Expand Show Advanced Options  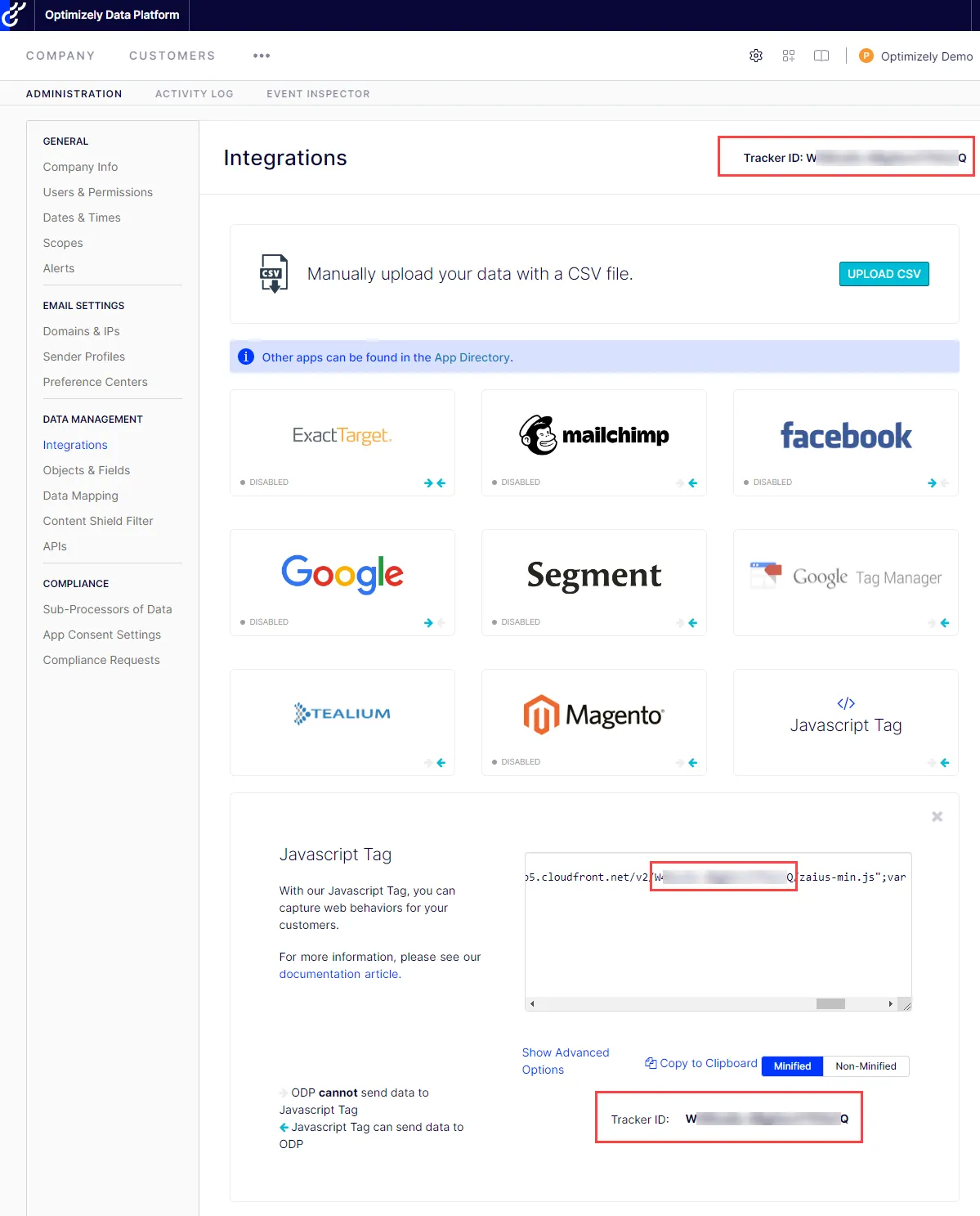(x=566, y=1061)
